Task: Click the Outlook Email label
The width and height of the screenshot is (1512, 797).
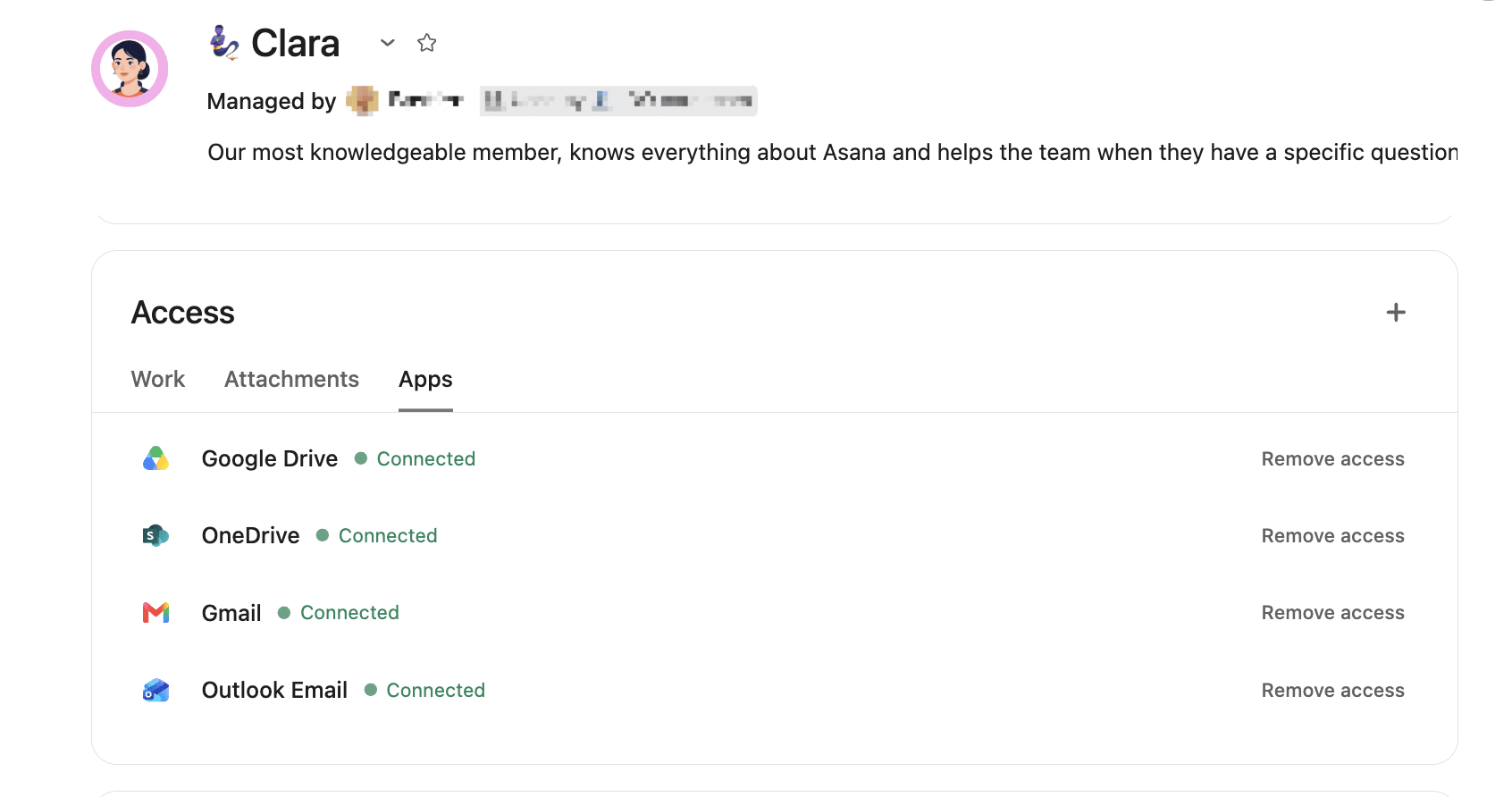Action: click(x=274, y=691)
